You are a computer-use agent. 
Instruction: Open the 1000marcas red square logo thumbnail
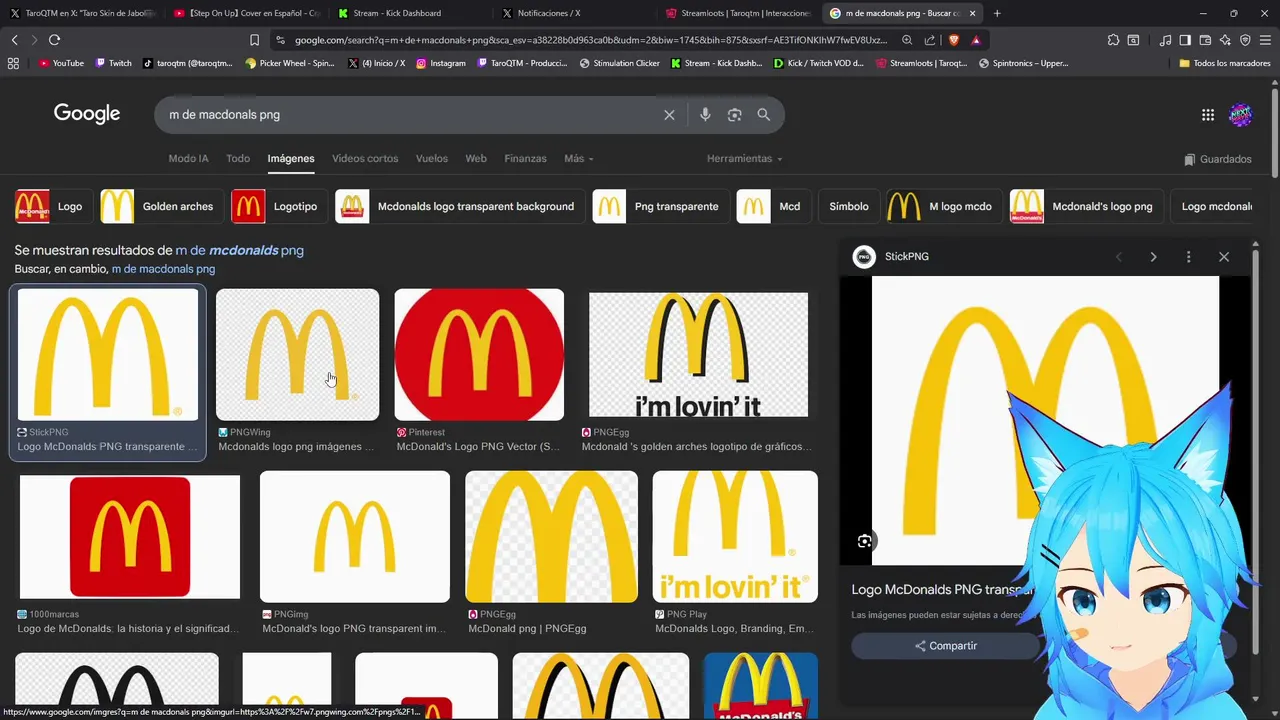[x=130, y=537]
